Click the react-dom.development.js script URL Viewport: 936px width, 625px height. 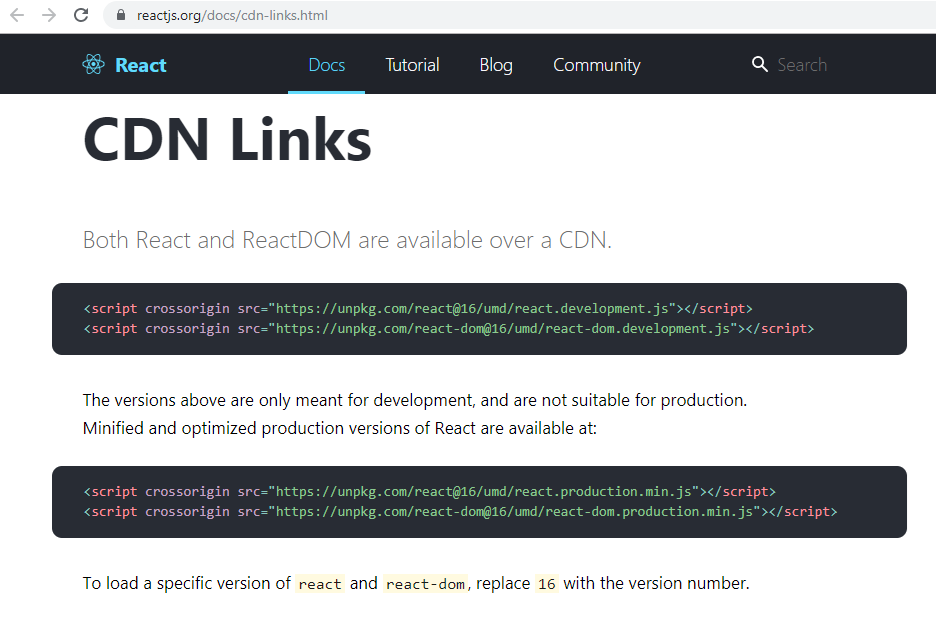point(505,328)
